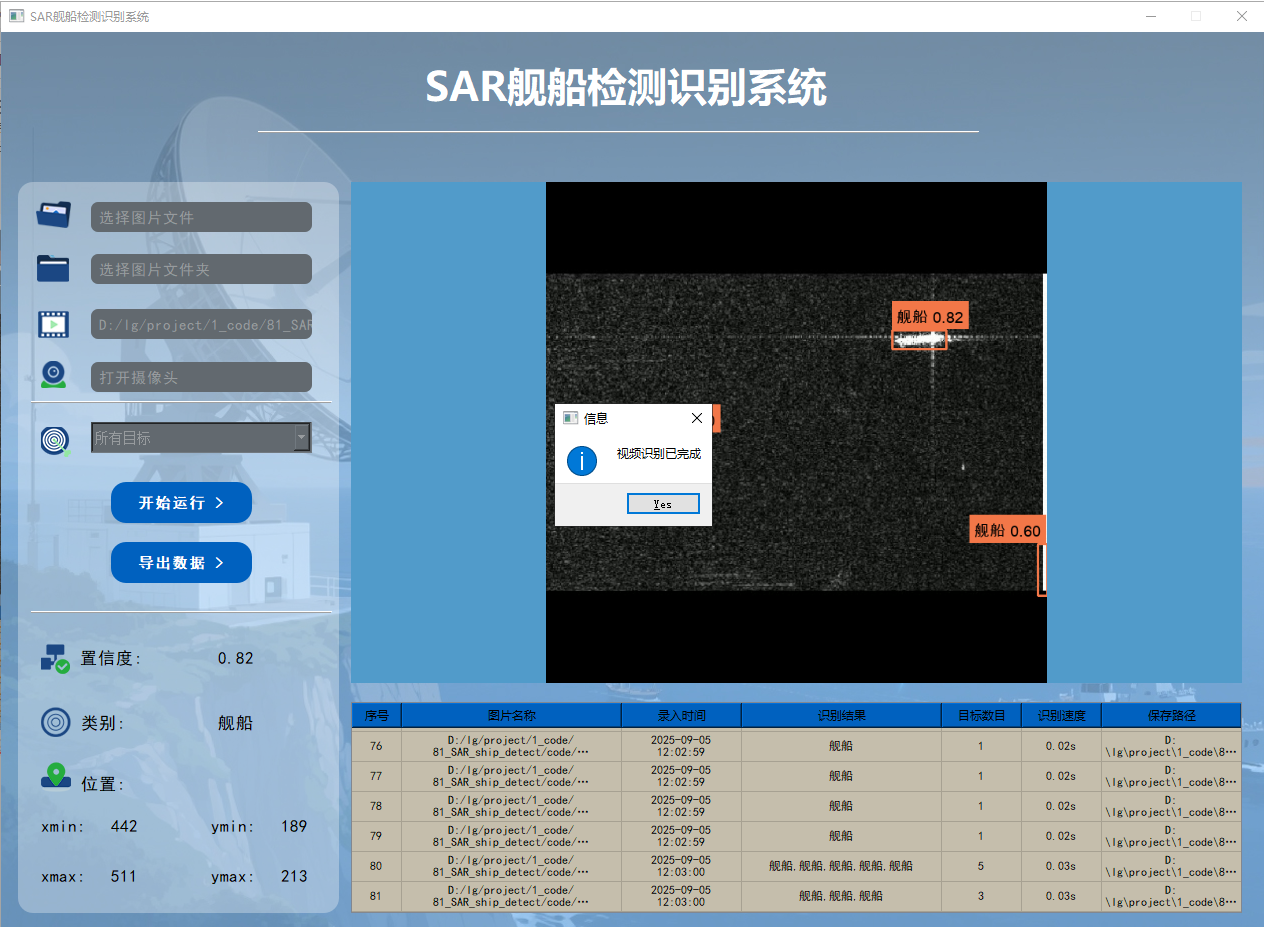This screenshot has width=1264, height=927.
Task: Click the image name cell in row 76
Action: [x=511, y=746]
